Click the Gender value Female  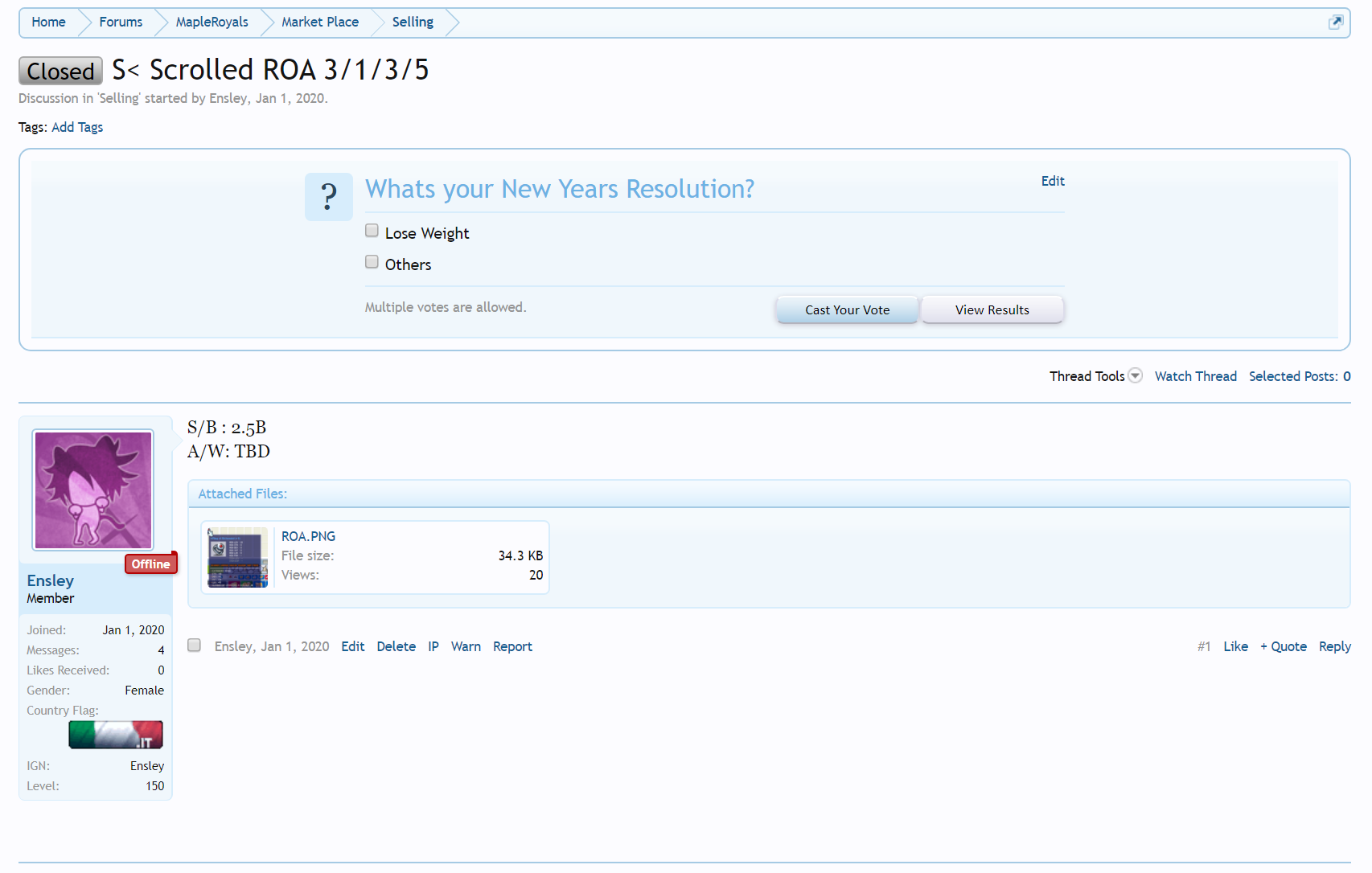(x=144, y=691)
